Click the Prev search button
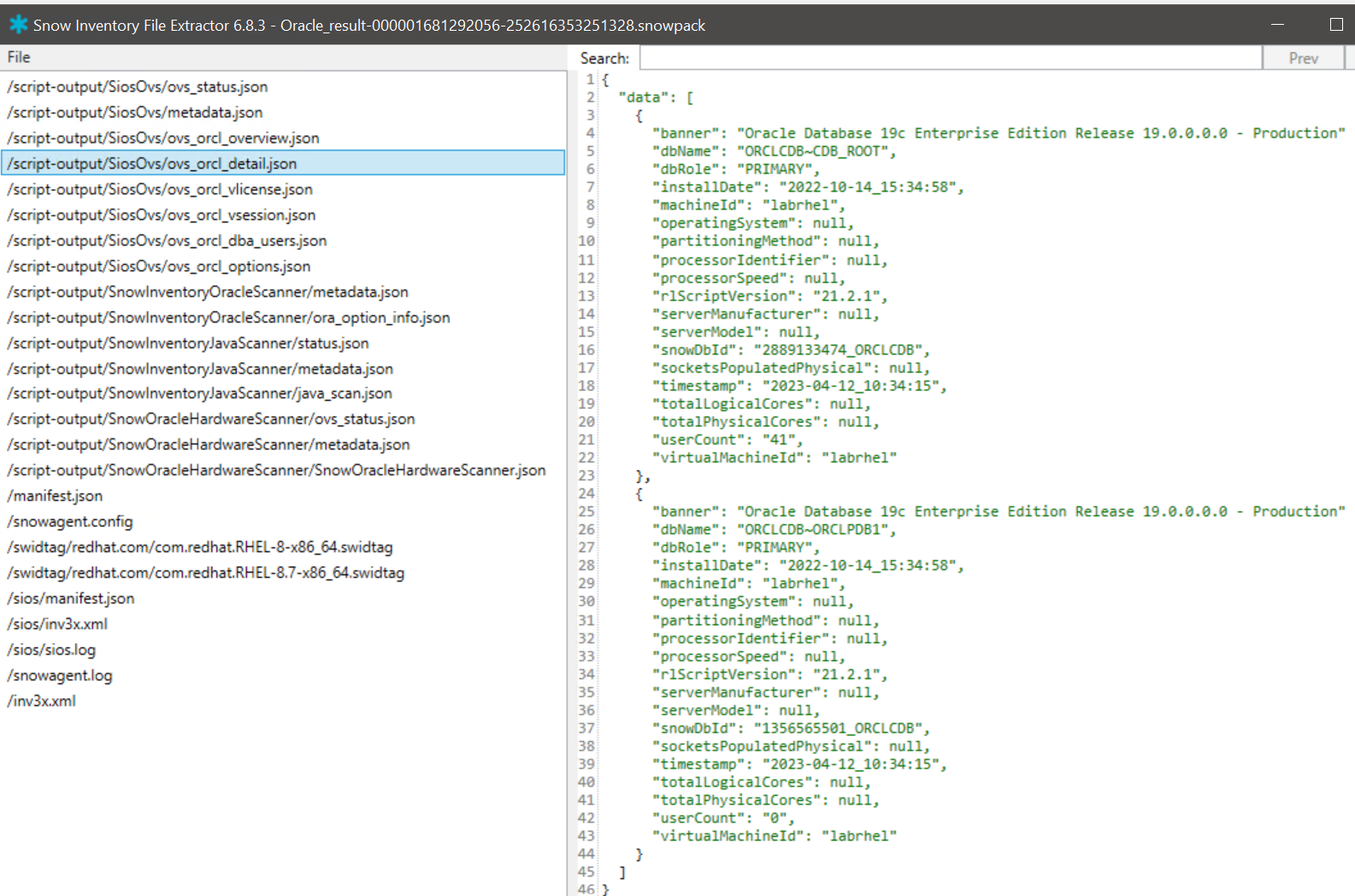The height and width of the screenshot is (896, 1355). [1303, 58]
